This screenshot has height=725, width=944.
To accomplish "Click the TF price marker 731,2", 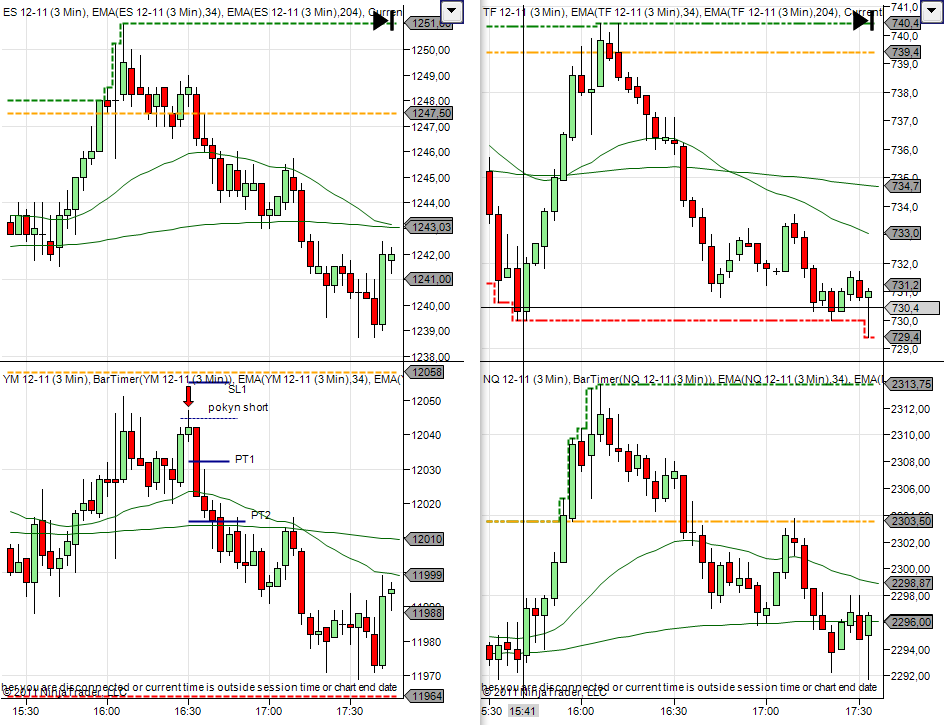I will coord(904,285).
